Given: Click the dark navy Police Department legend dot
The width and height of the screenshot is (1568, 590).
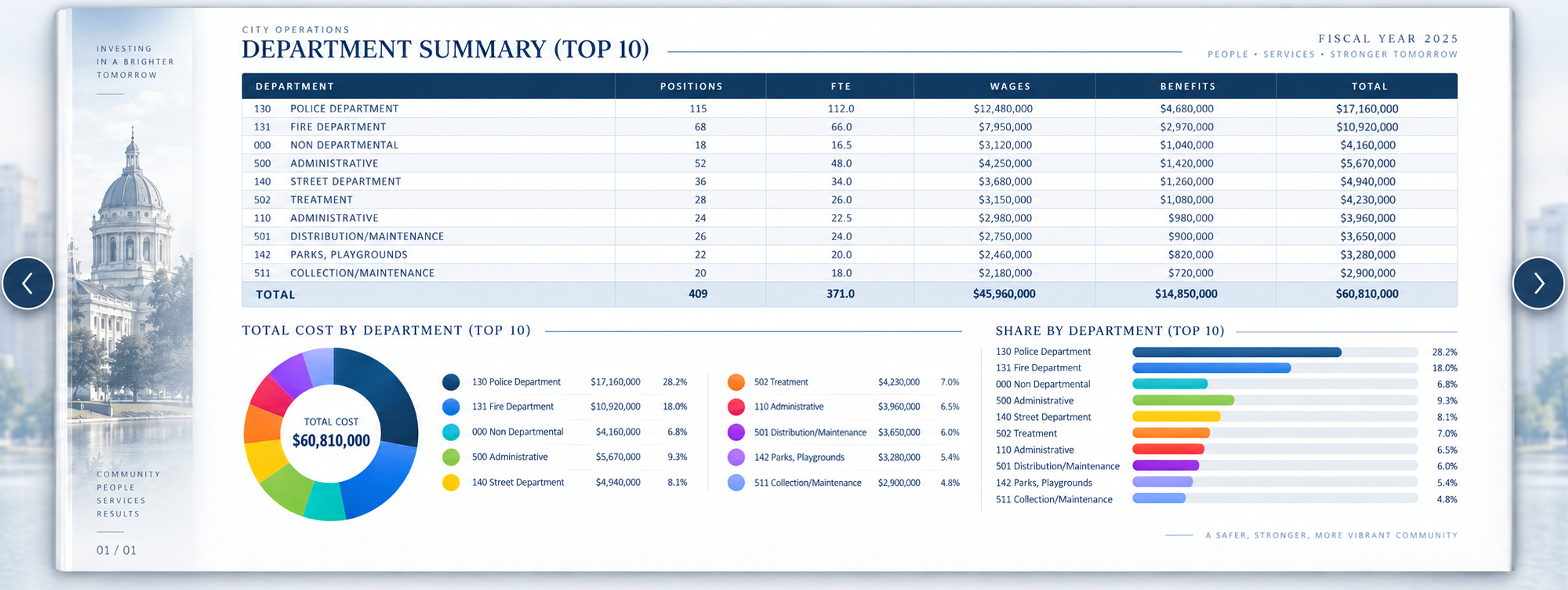Looking at the screenshot, I should [451, 382].
